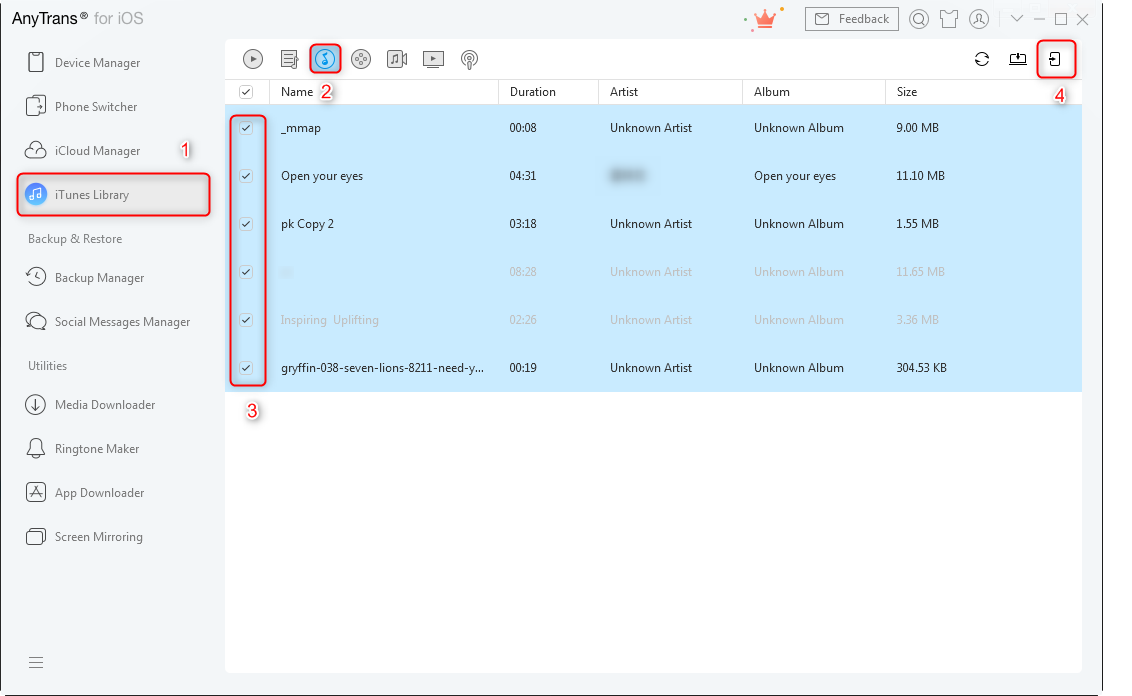1132x696 pixels.
Task: Open the playlists category icon
Action: (289, 59)
